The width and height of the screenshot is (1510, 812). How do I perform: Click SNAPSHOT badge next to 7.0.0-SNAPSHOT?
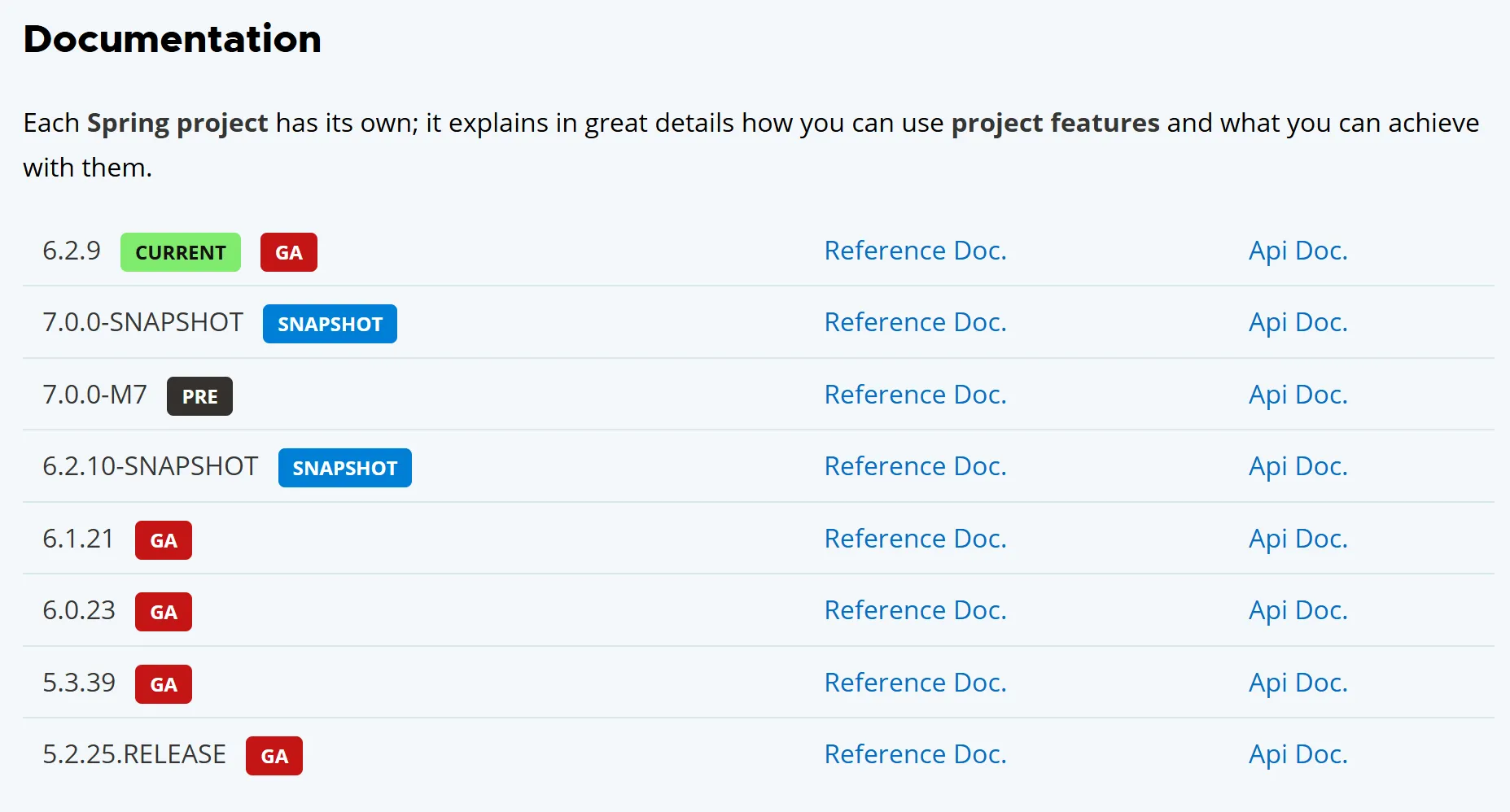pyautogui.click(x=330, y=324)
